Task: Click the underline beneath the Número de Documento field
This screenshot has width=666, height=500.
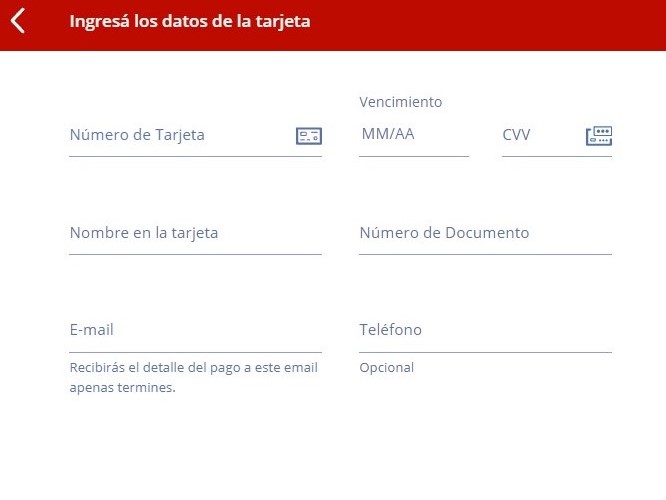Action: tap(485, 254)
